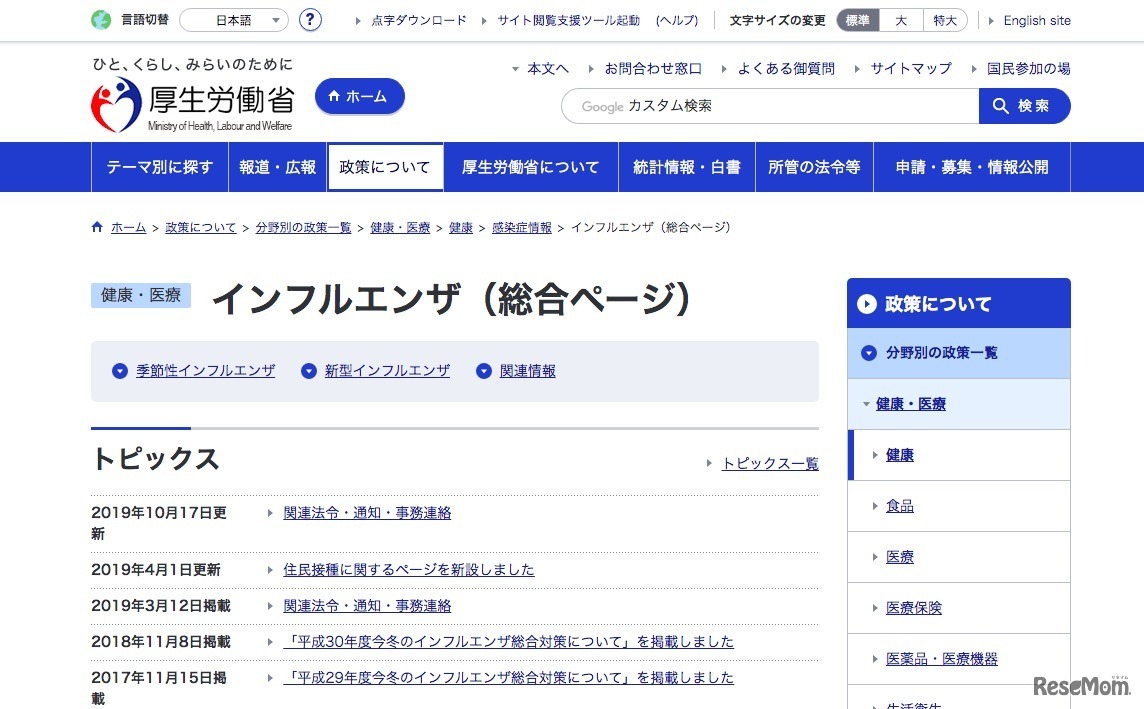The width and height of the screenshot is (1144, 709).
Task: Click the arrow icon on the 政策について sidebar header
Action: (x=866, y=303)
